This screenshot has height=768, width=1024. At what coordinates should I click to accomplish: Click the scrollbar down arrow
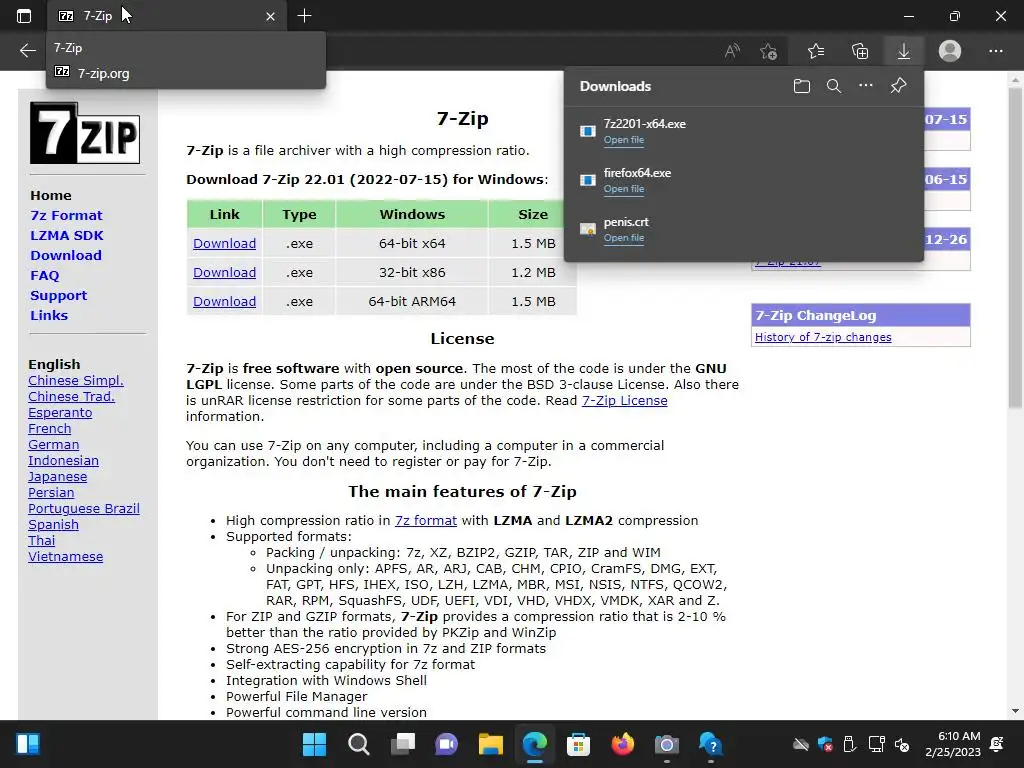coord(1015,711)
